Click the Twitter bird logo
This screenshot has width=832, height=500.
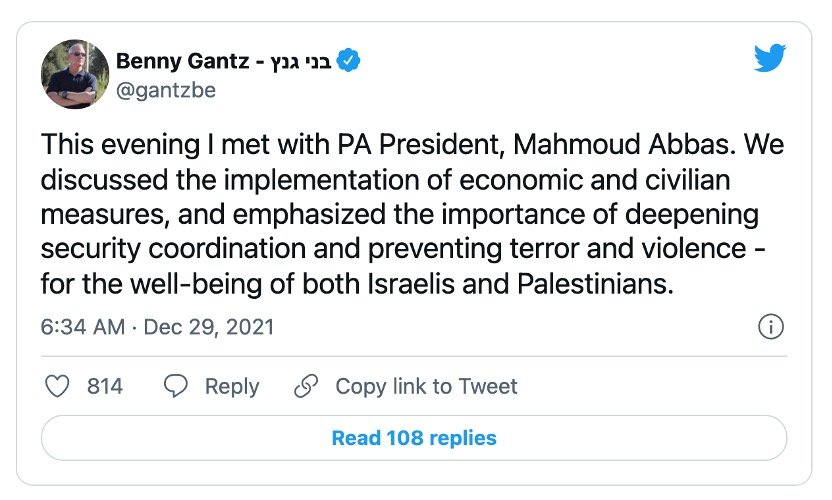point(769,59)
